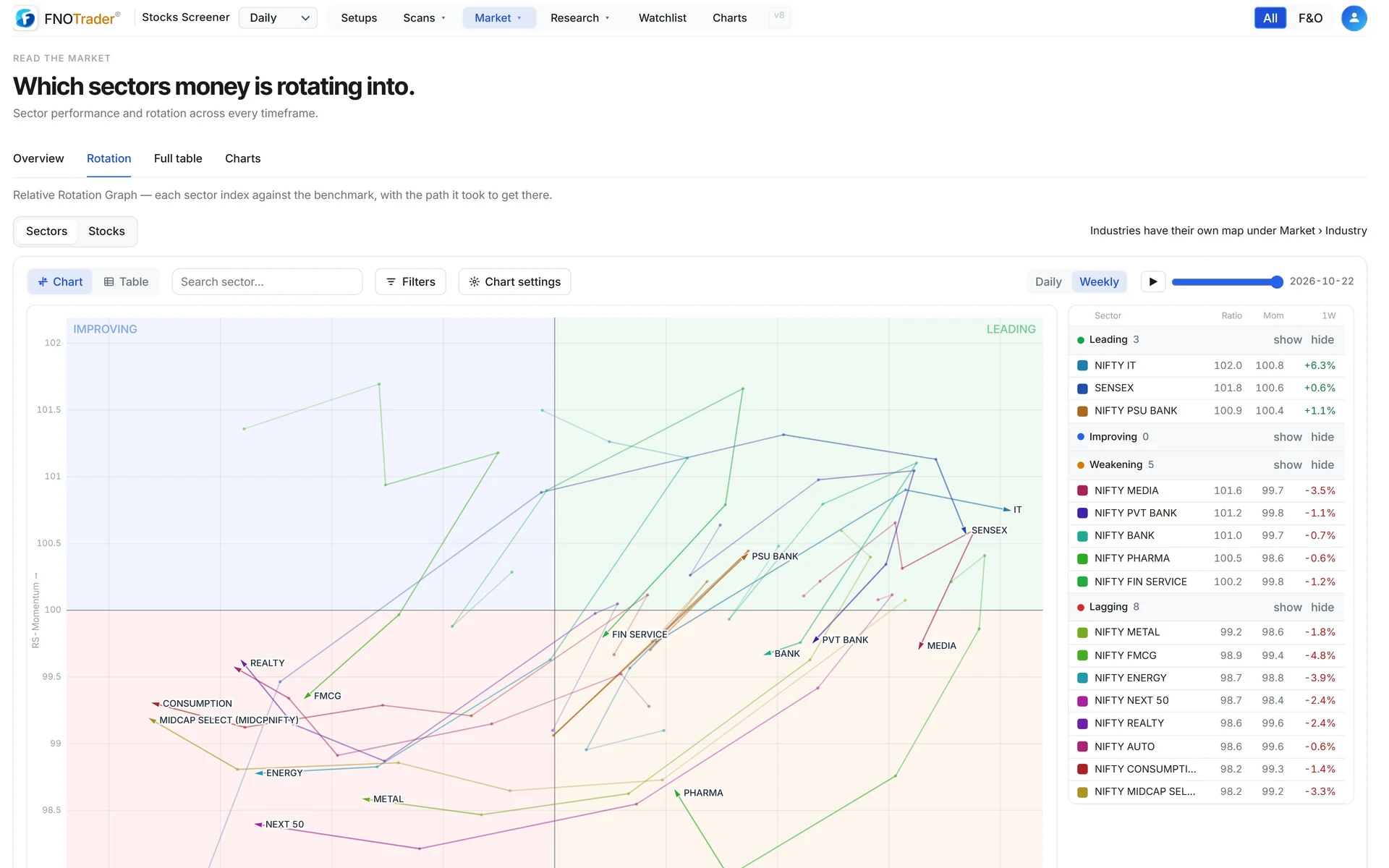Image resolution: width=1389 pixels, height=868 pixels.
Task: Focus the Search sector input
Action: [267, 282]
